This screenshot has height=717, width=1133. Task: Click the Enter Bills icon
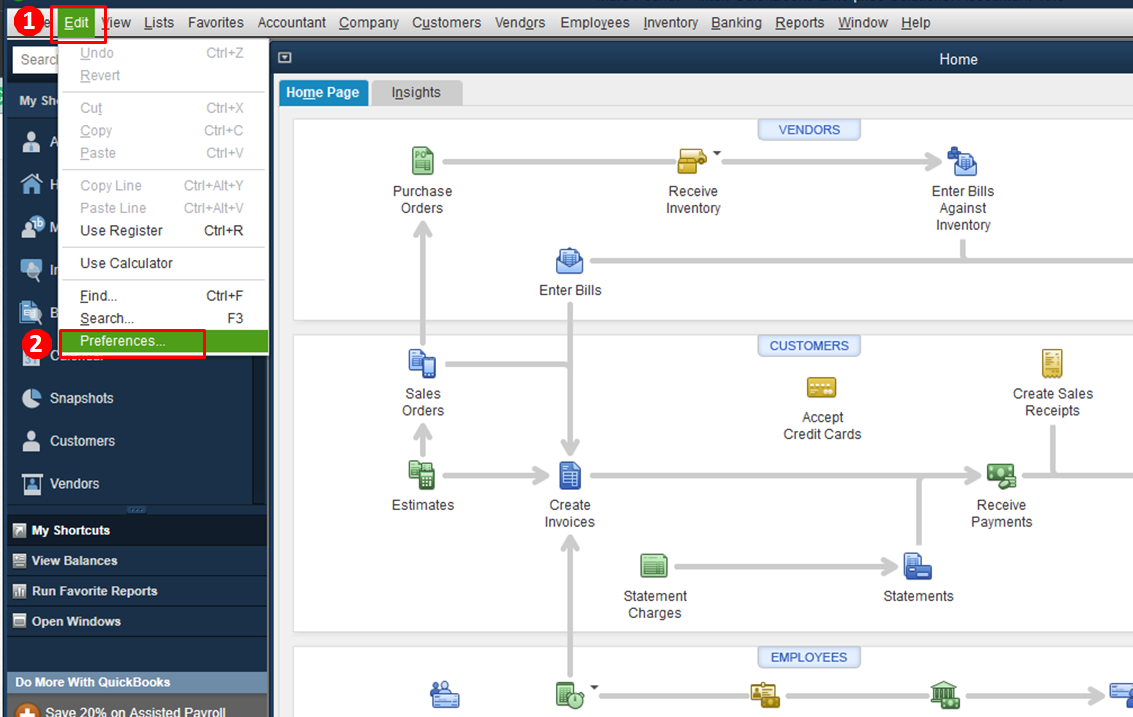click(x=569, y=261)
